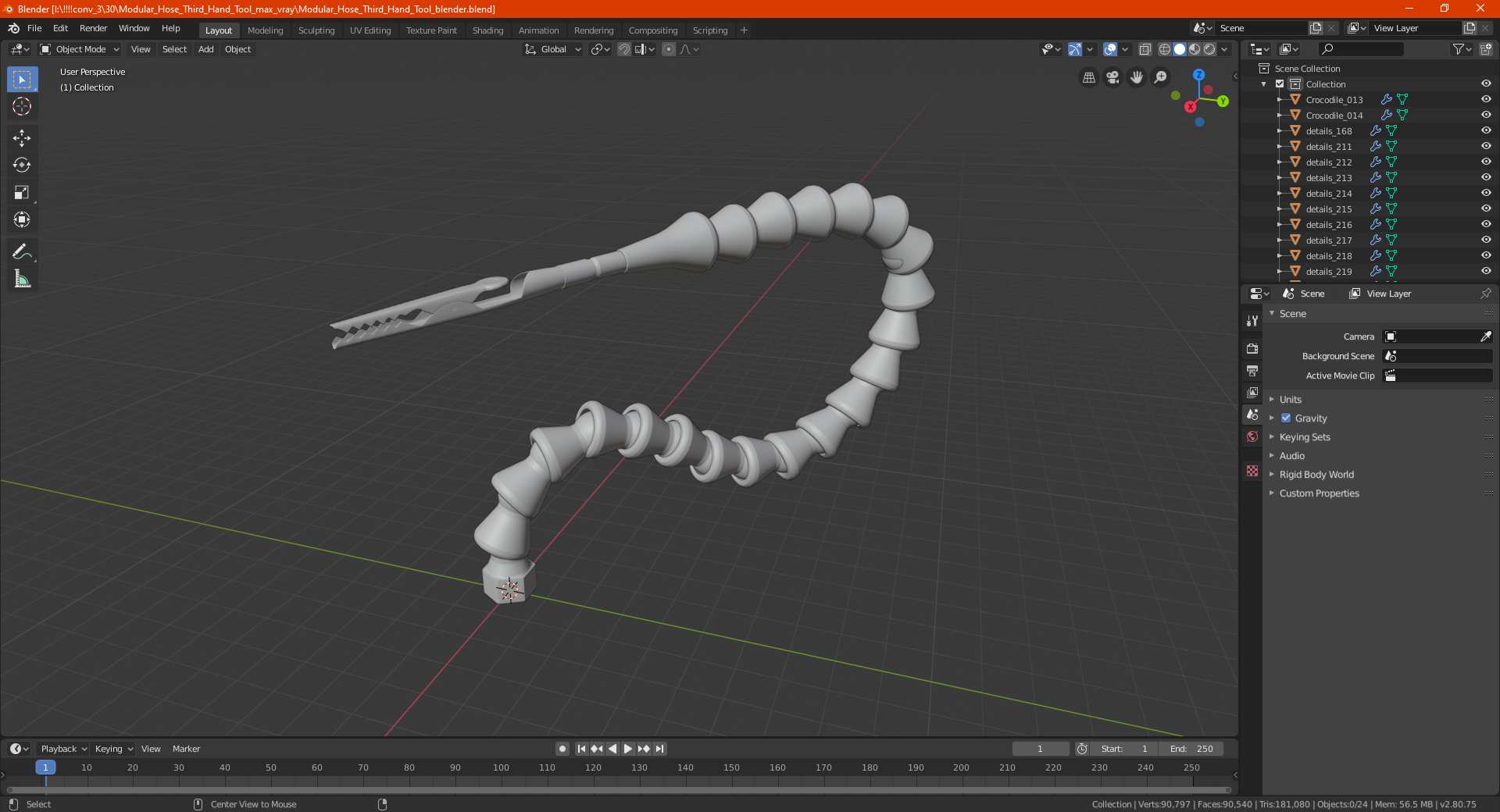This screenshot has height=812, width=1500.
Task: Open the Render properties tab
Action: (x=1252, y=348)
